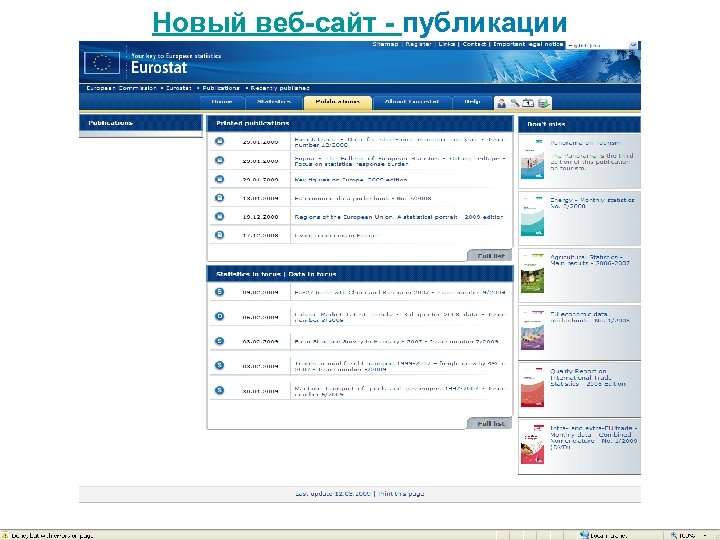The width and height of the screenshot is (720, 540).
Task: Click Full list under Printed publications
Action: click(490, 256)
